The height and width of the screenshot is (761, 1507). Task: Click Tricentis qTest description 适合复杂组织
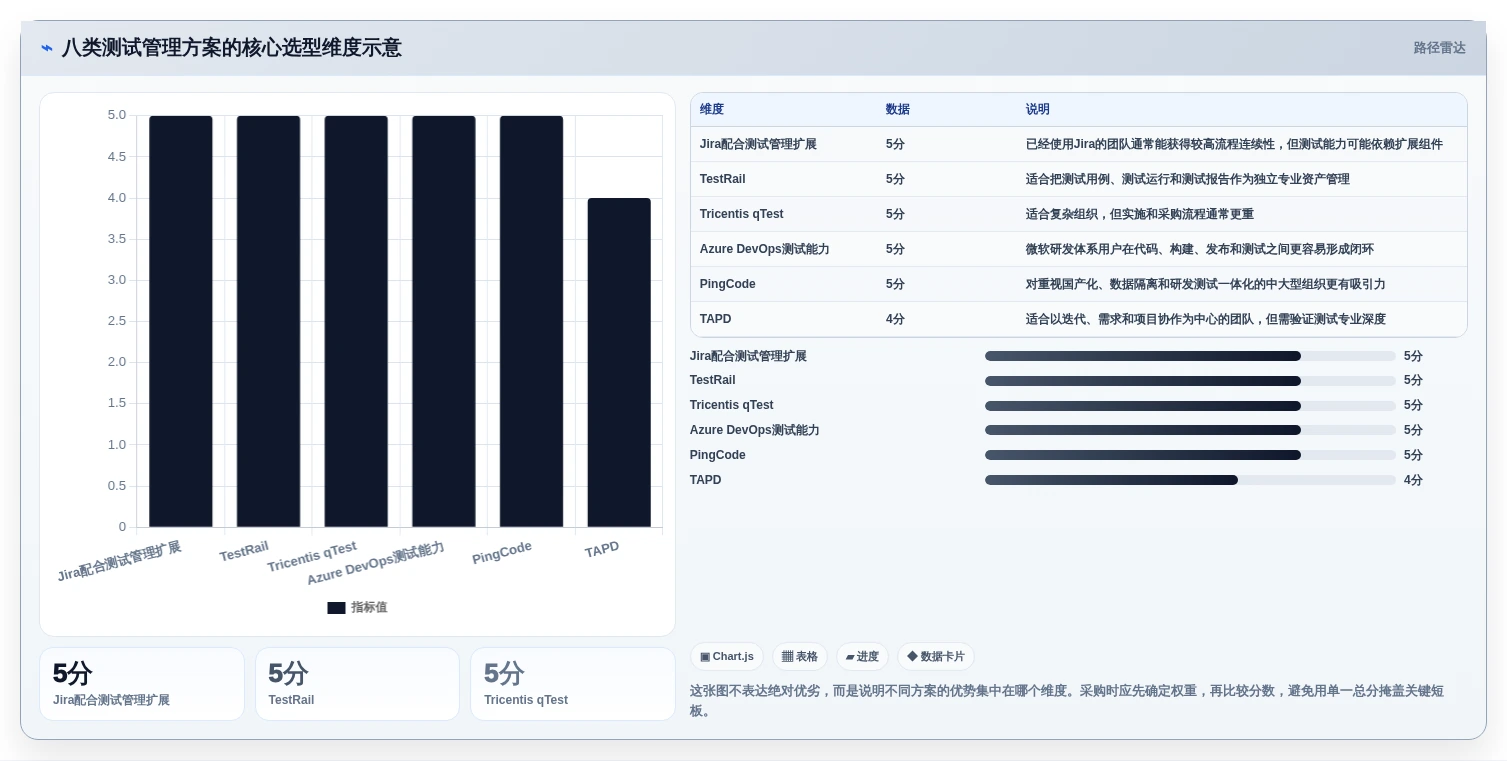click(1140, 214)
